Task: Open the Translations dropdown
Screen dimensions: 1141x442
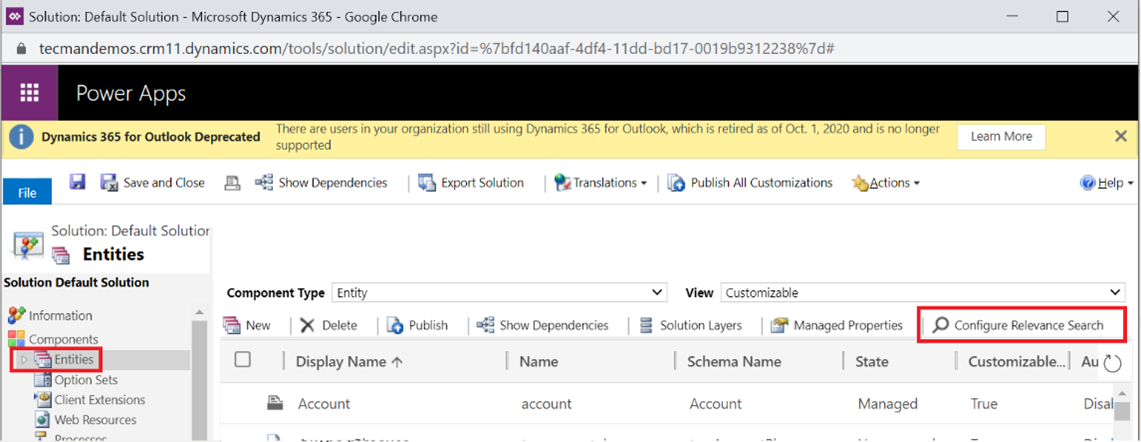Action: (601, 183)
